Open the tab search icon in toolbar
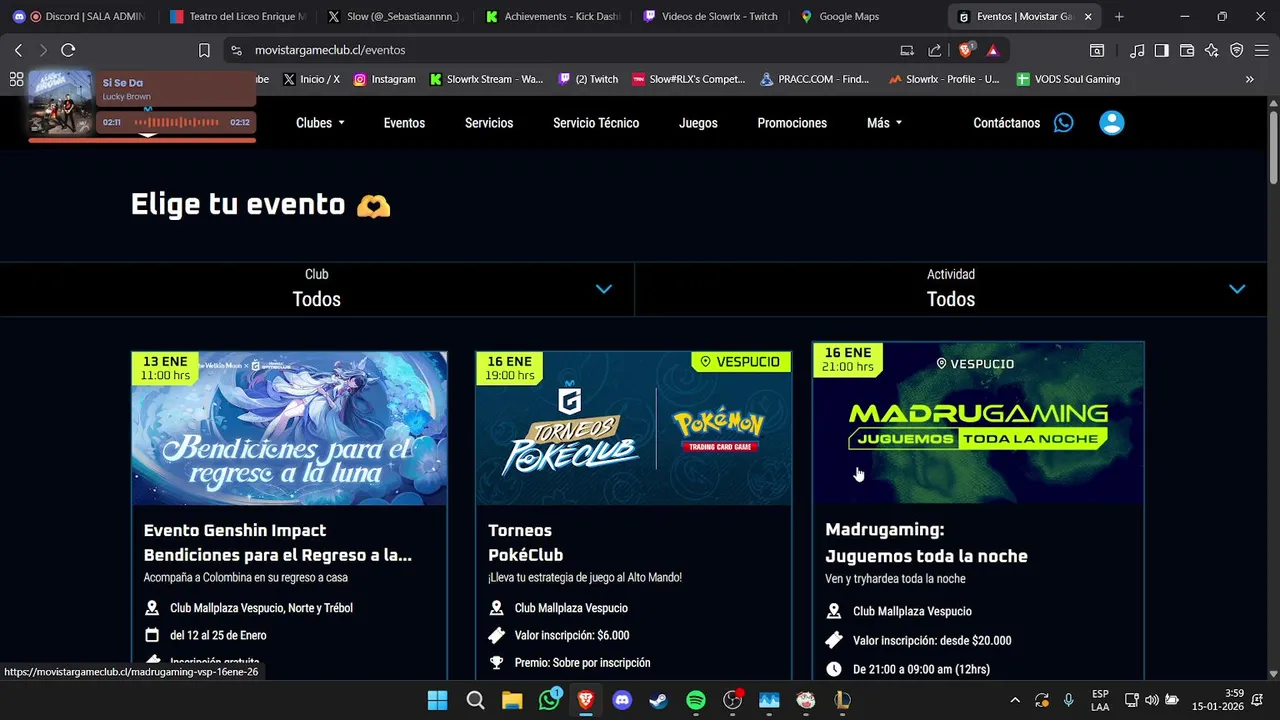Screen dimensions: 1280x720 click(1097, 50)
